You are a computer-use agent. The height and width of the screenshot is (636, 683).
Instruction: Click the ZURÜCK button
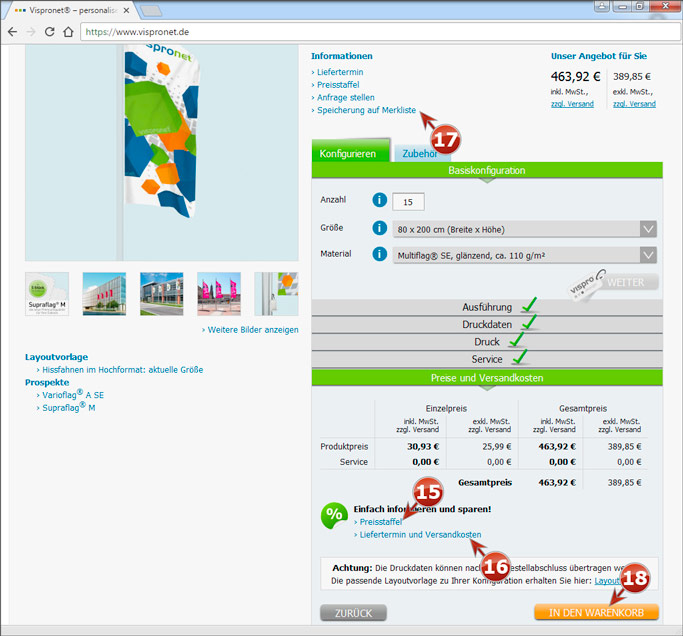coord(353,613)
